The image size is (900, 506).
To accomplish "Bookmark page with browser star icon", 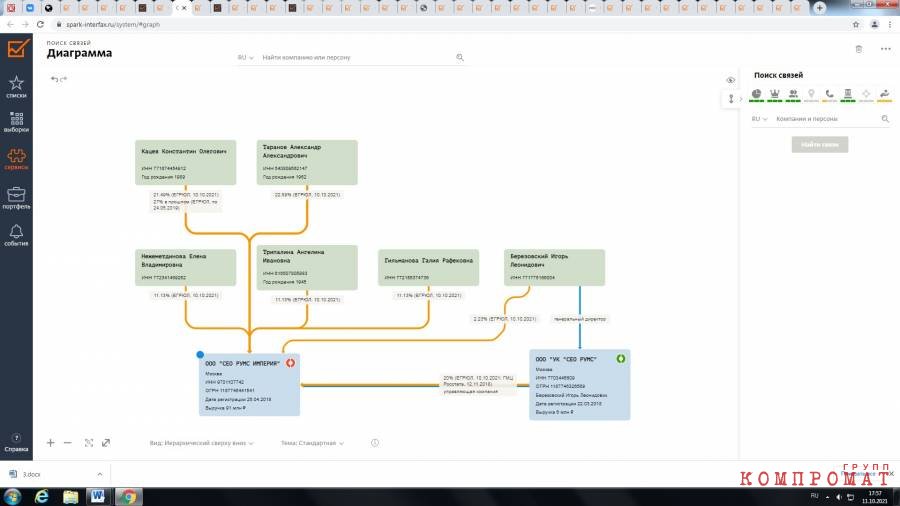I will pos(856,25).
